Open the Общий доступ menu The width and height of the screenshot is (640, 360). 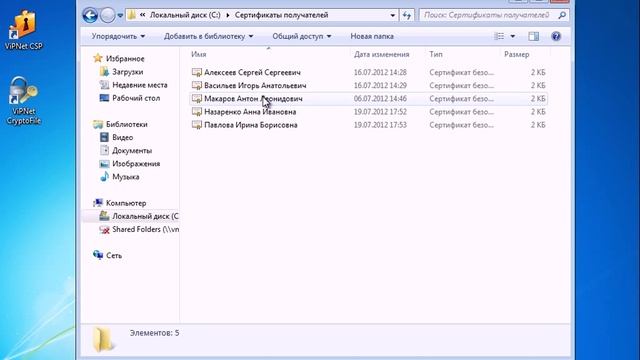click(302, 36)
